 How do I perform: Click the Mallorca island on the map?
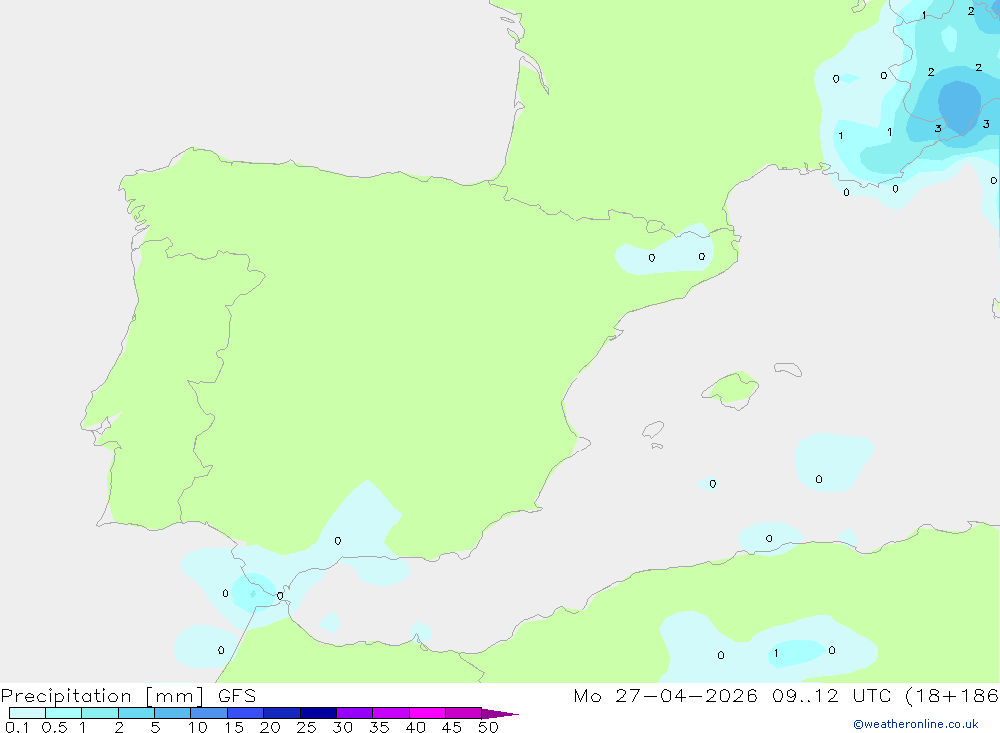(731, 389)
